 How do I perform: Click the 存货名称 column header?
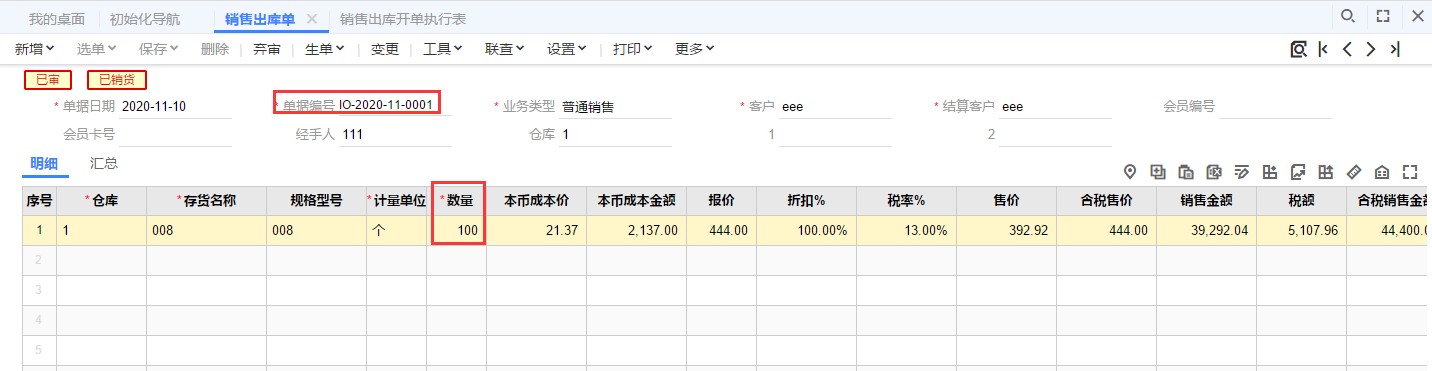click(x=207, y=200)
